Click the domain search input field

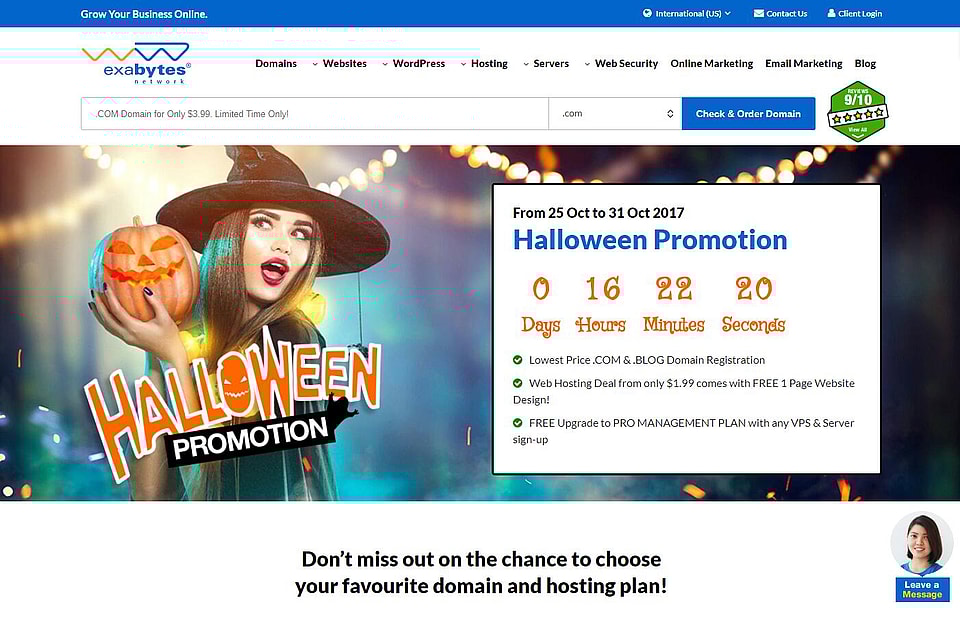pyautogui.click(x=315, y=113)
